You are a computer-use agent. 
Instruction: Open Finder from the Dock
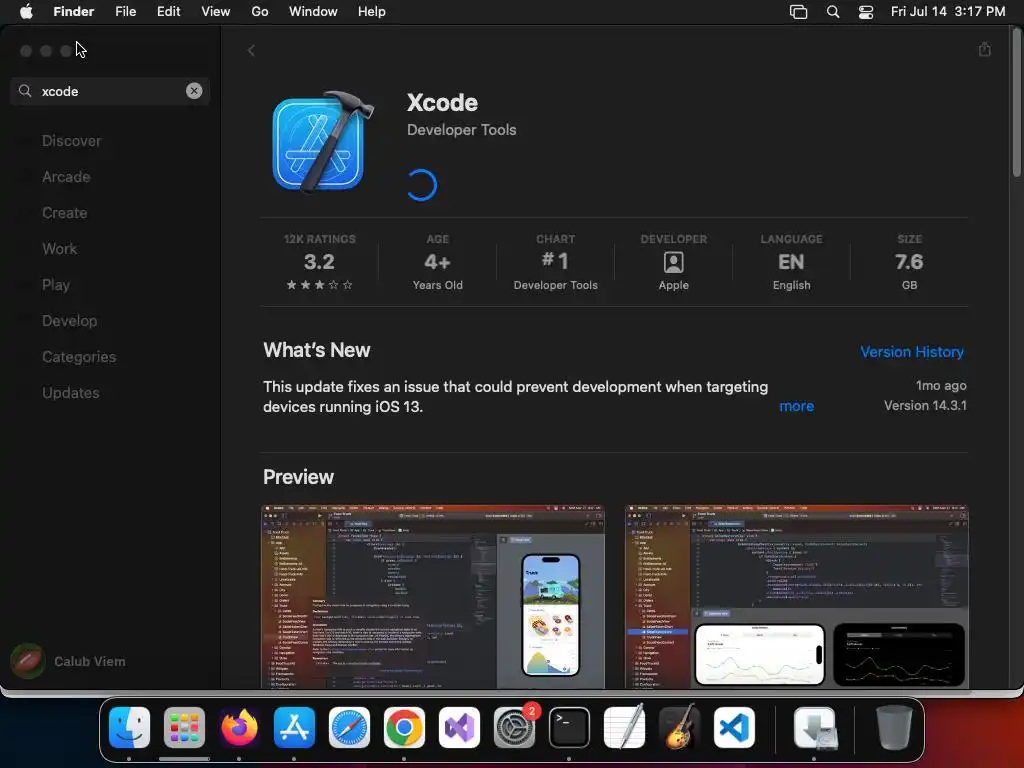pos(129,727)
